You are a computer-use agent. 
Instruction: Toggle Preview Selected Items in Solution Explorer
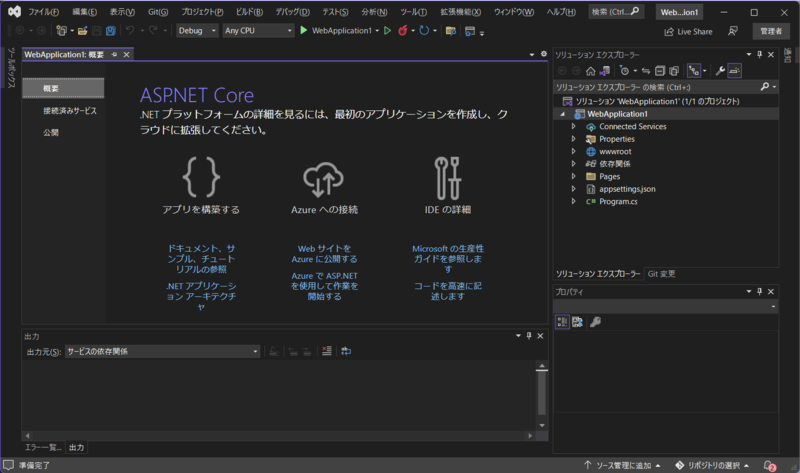[x=734, y=71]
